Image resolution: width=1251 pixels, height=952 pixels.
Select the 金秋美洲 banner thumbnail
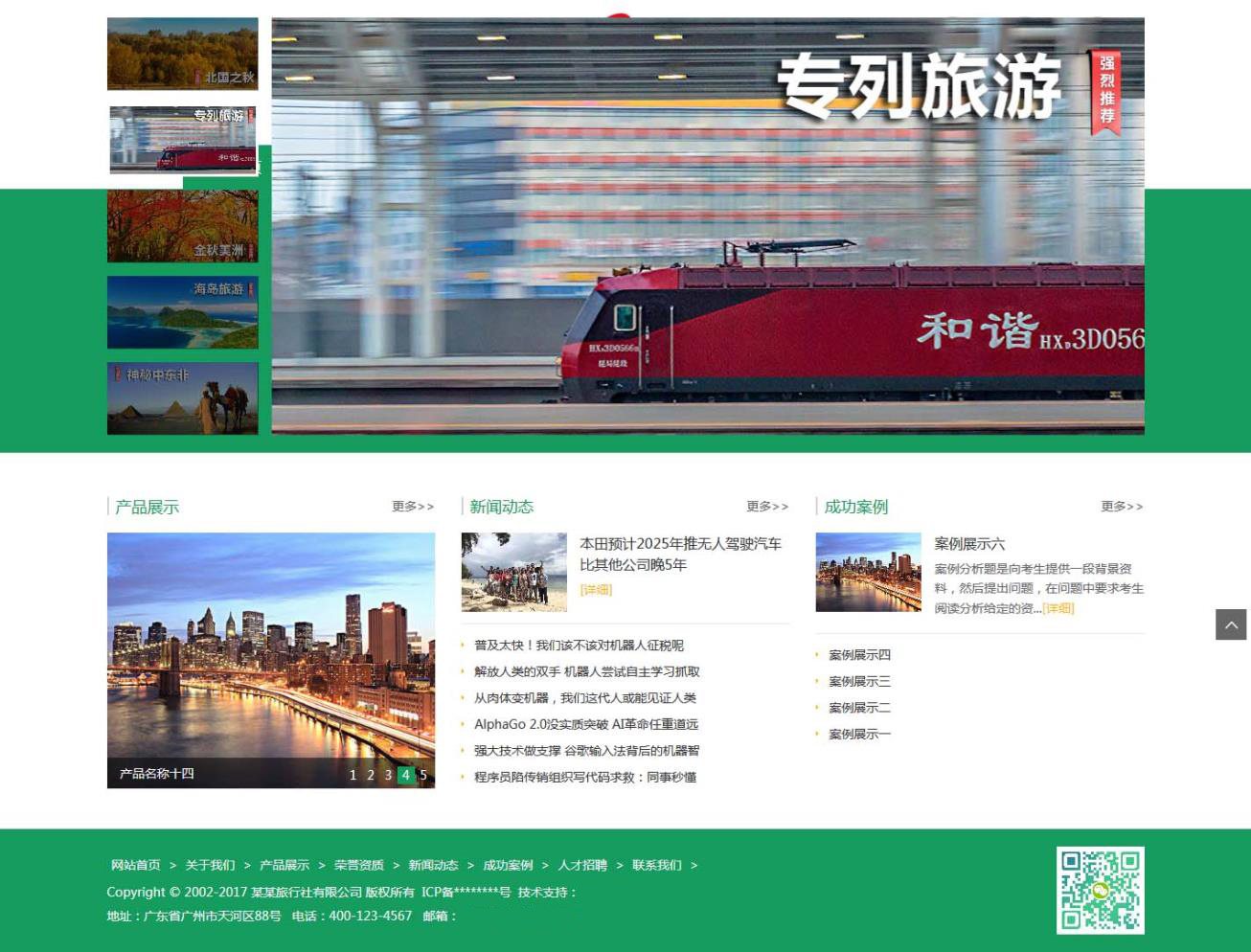click(x=182, y=226)
